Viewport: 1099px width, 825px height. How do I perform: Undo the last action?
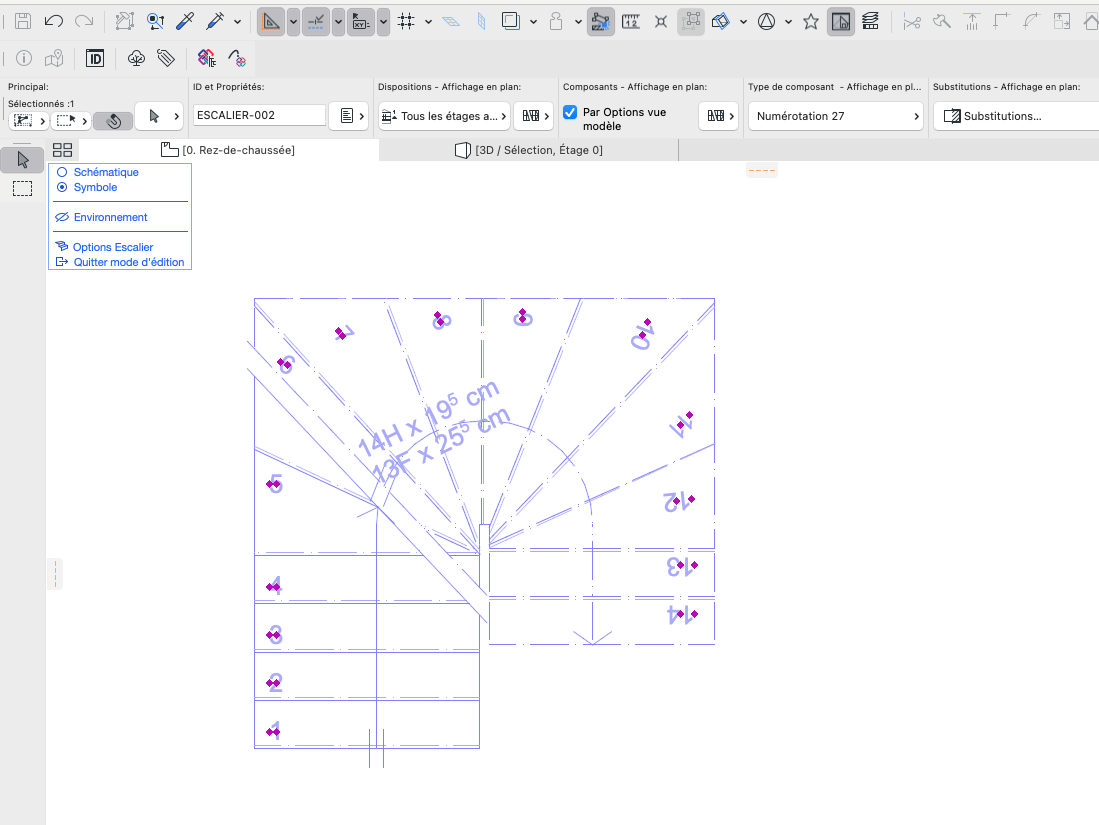(53, 21)
